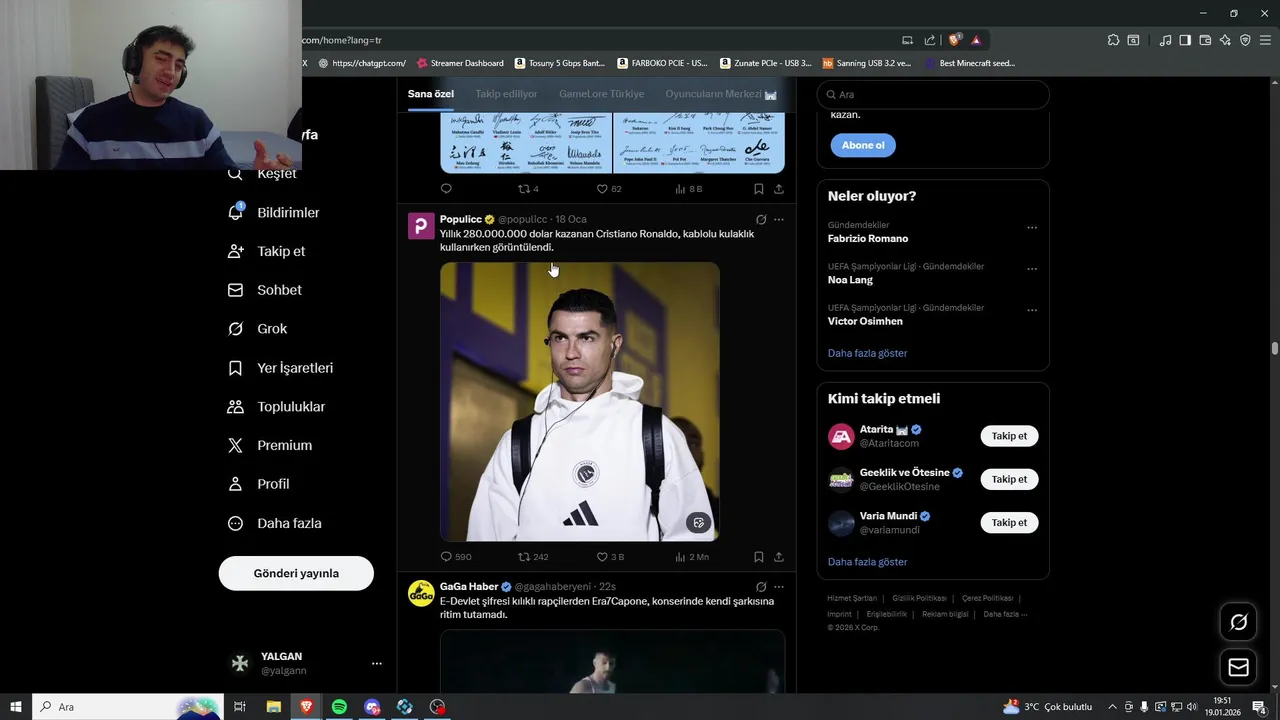Open Gizlilik Politikası footer link
The image size is (1280, 720).
tap(919, 598)
